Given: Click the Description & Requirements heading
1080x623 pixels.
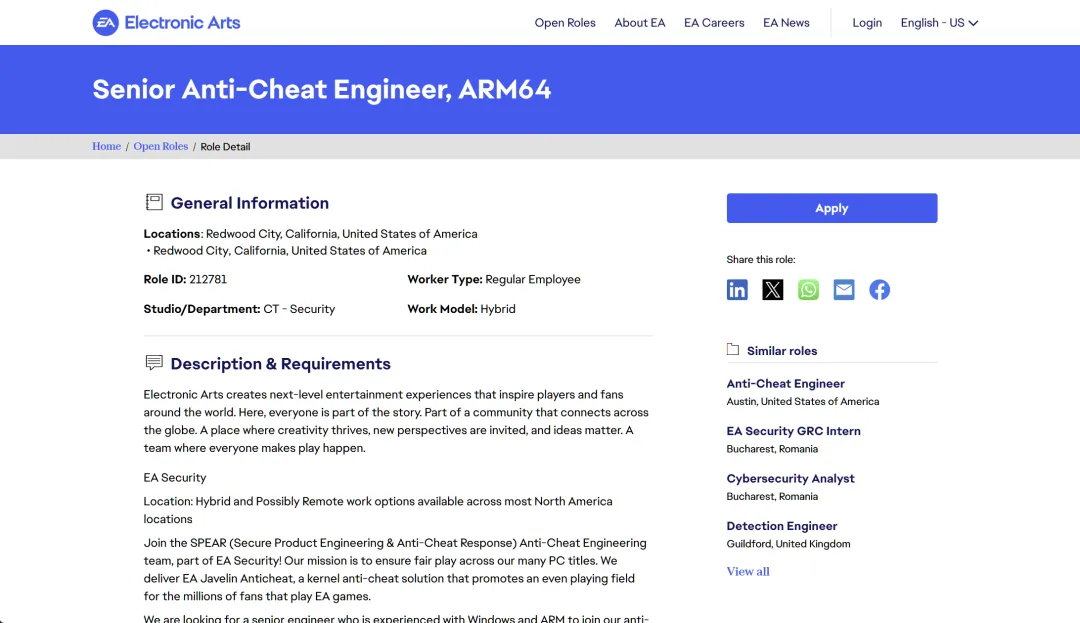Looking at the screenshot, I should 280,363.
